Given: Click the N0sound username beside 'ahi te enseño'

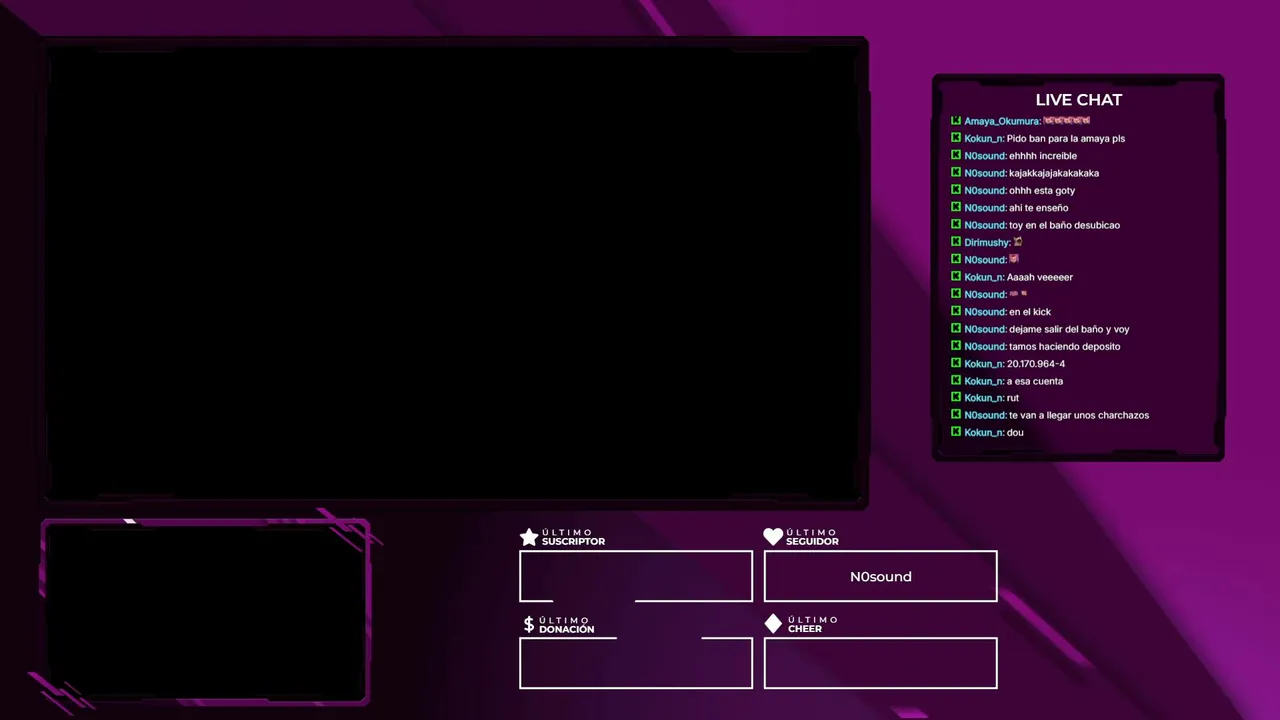Looking at the screenshot, I should (x=986, y=208).
